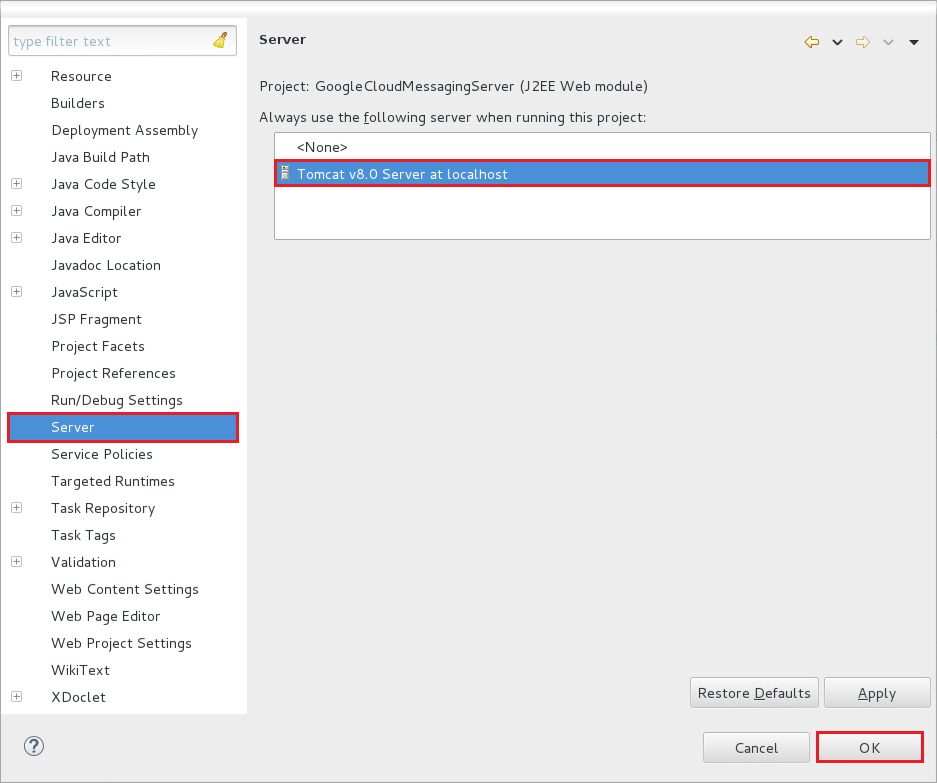The image size is (937, 783).
Task: Click the forward navigation arrow icon
Action: tap(862, 42)
